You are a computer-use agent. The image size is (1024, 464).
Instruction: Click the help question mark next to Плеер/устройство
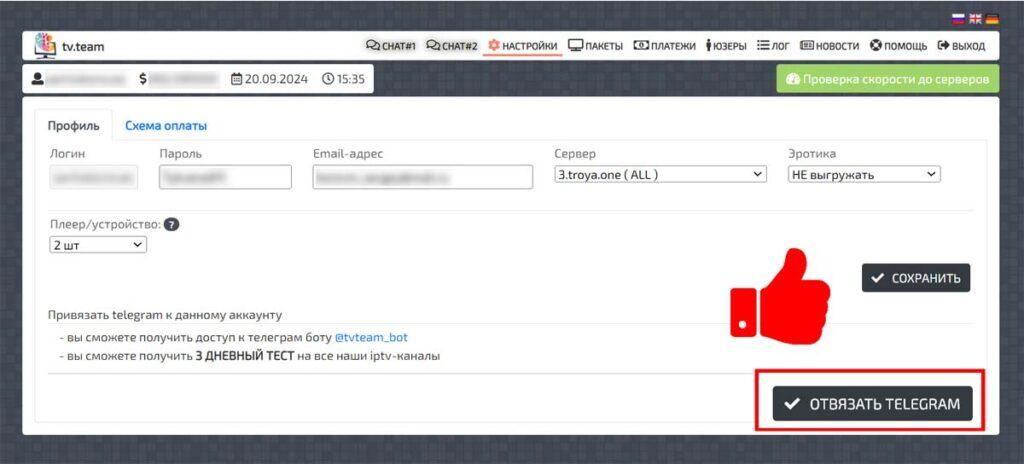click(171, 224)
